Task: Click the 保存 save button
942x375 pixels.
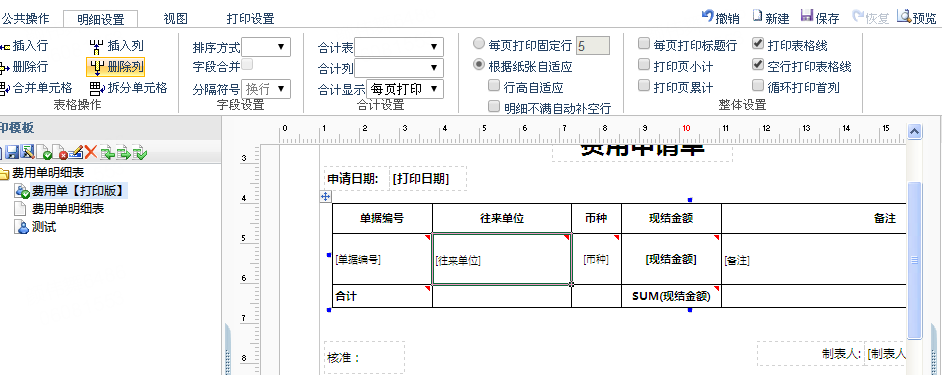Action: 820,17
